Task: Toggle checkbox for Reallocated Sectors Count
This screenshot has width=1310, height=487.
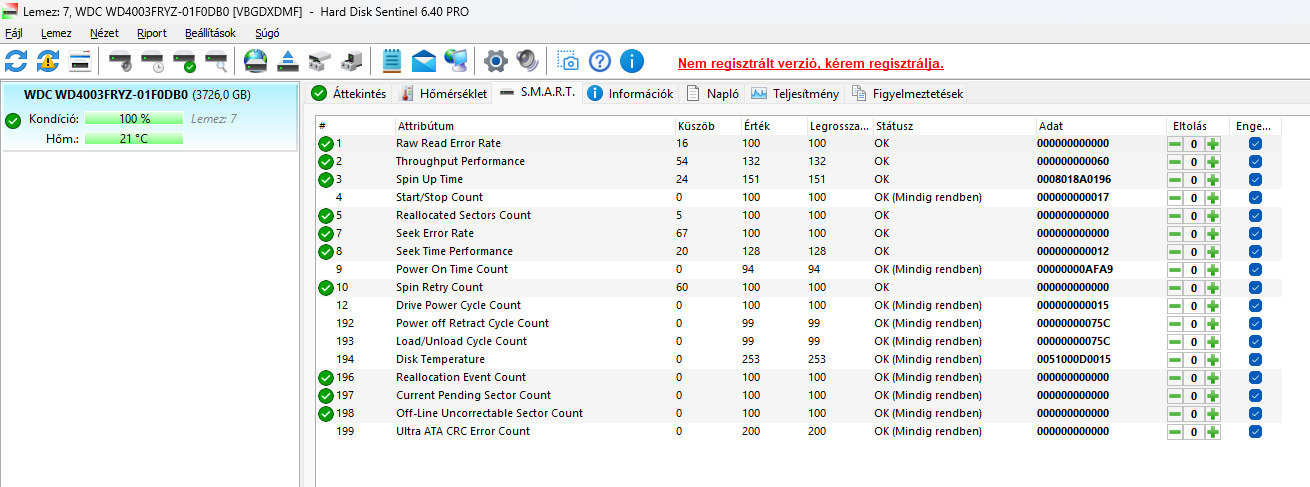Action: coord(1255,216)
